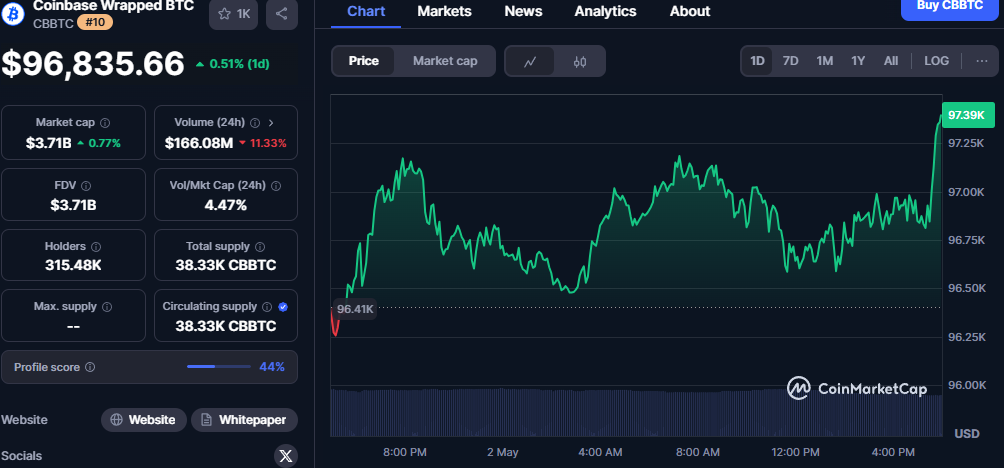This screenshot has width=1004, height=468.
Task: Set chart range to 7D
Action: coord(791,61)
